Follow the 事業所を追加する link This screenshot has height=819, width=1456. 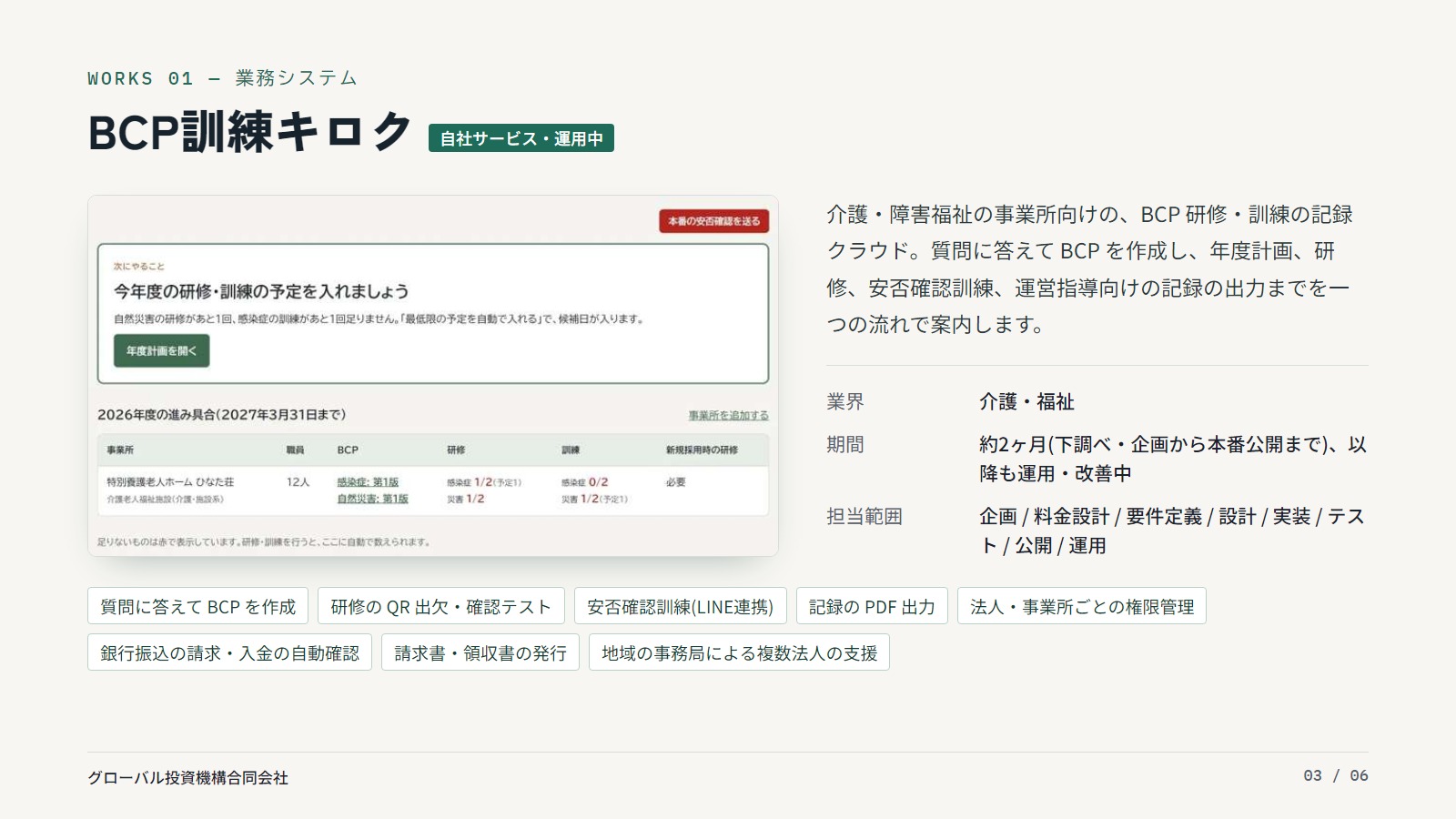728,416
